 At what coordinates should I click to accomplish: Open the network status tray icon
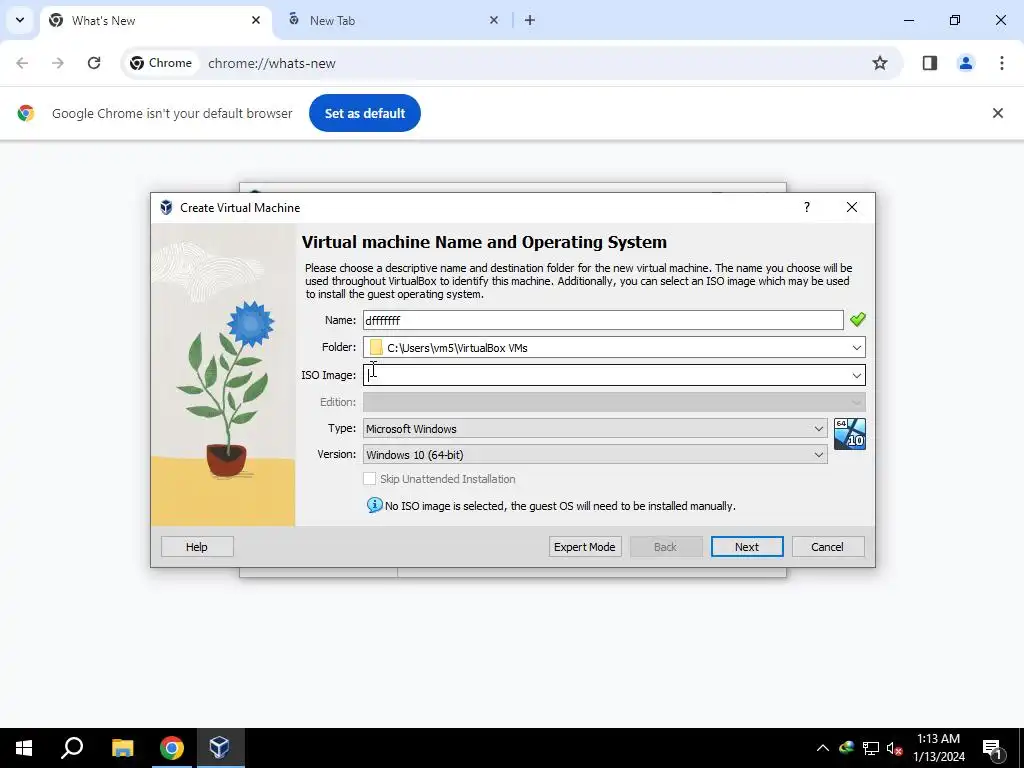tap(871, 748)
